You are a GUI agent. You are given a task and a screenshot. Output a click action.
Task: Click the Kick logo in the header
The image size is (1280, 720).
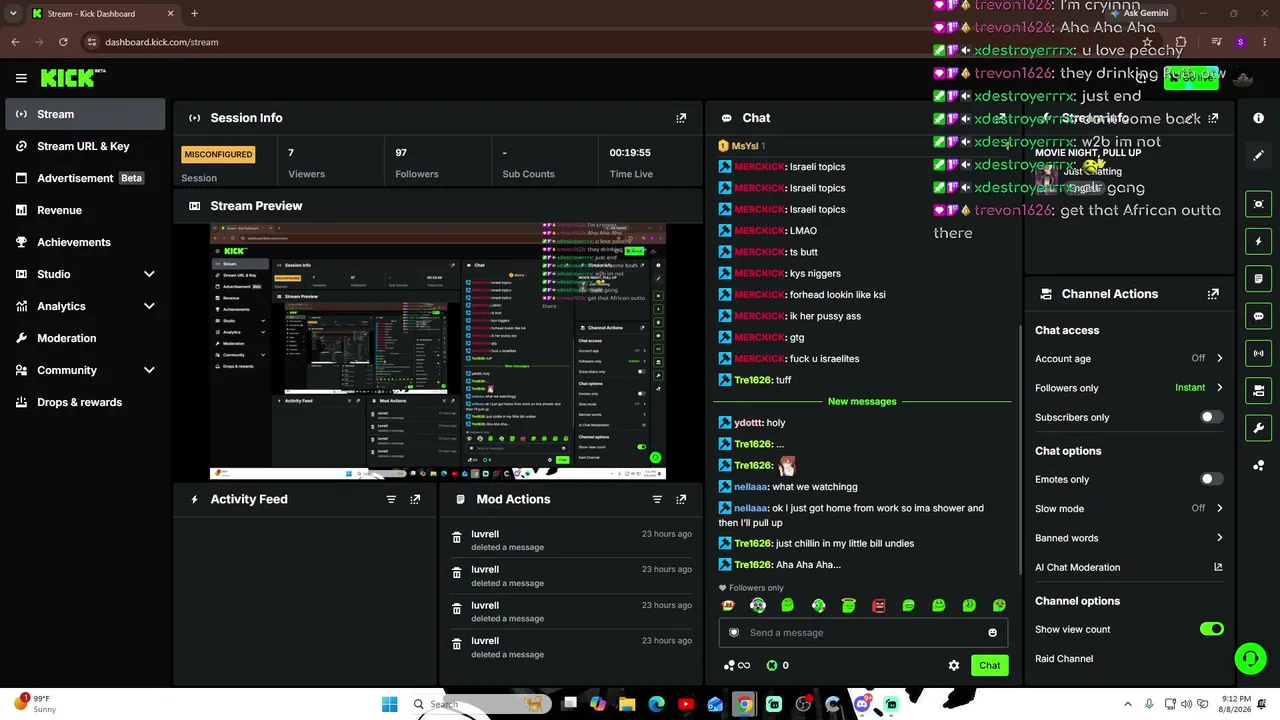pyautogui.click(x=73, y=78)
